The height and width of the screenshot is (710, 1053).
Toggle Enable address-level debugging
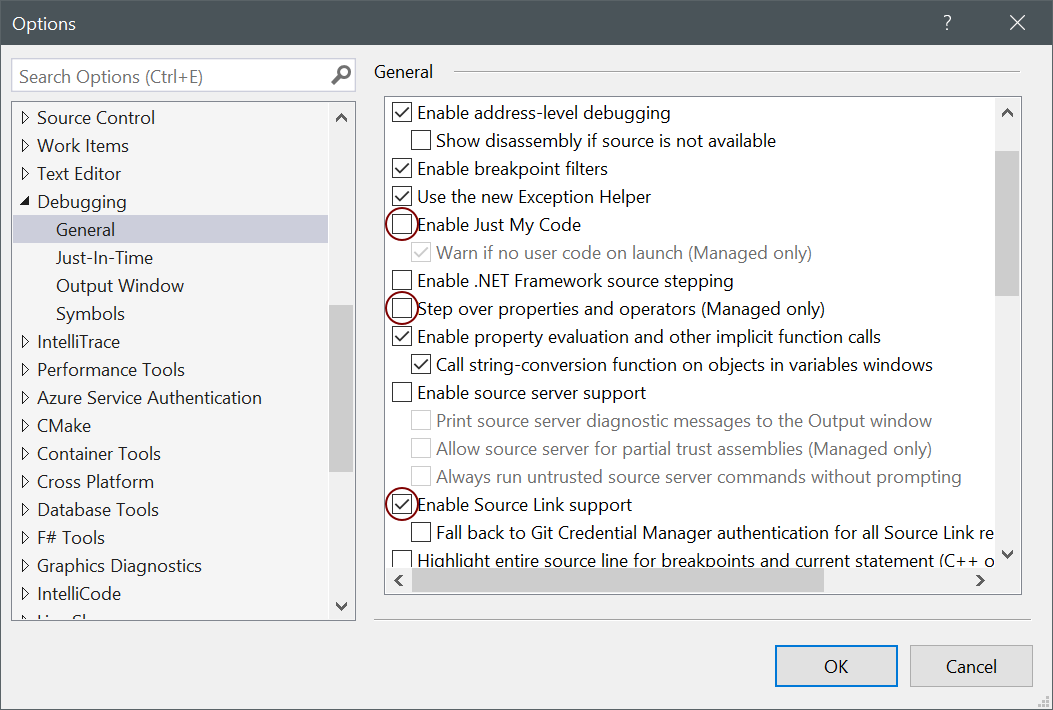click(402, 112)
